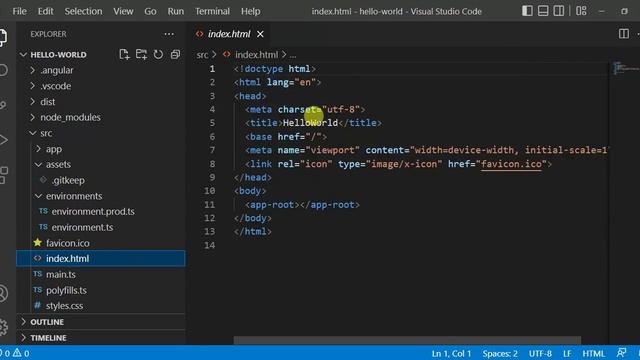
Task: Select index.html in the file tree
Action: (x=101, y=258)
